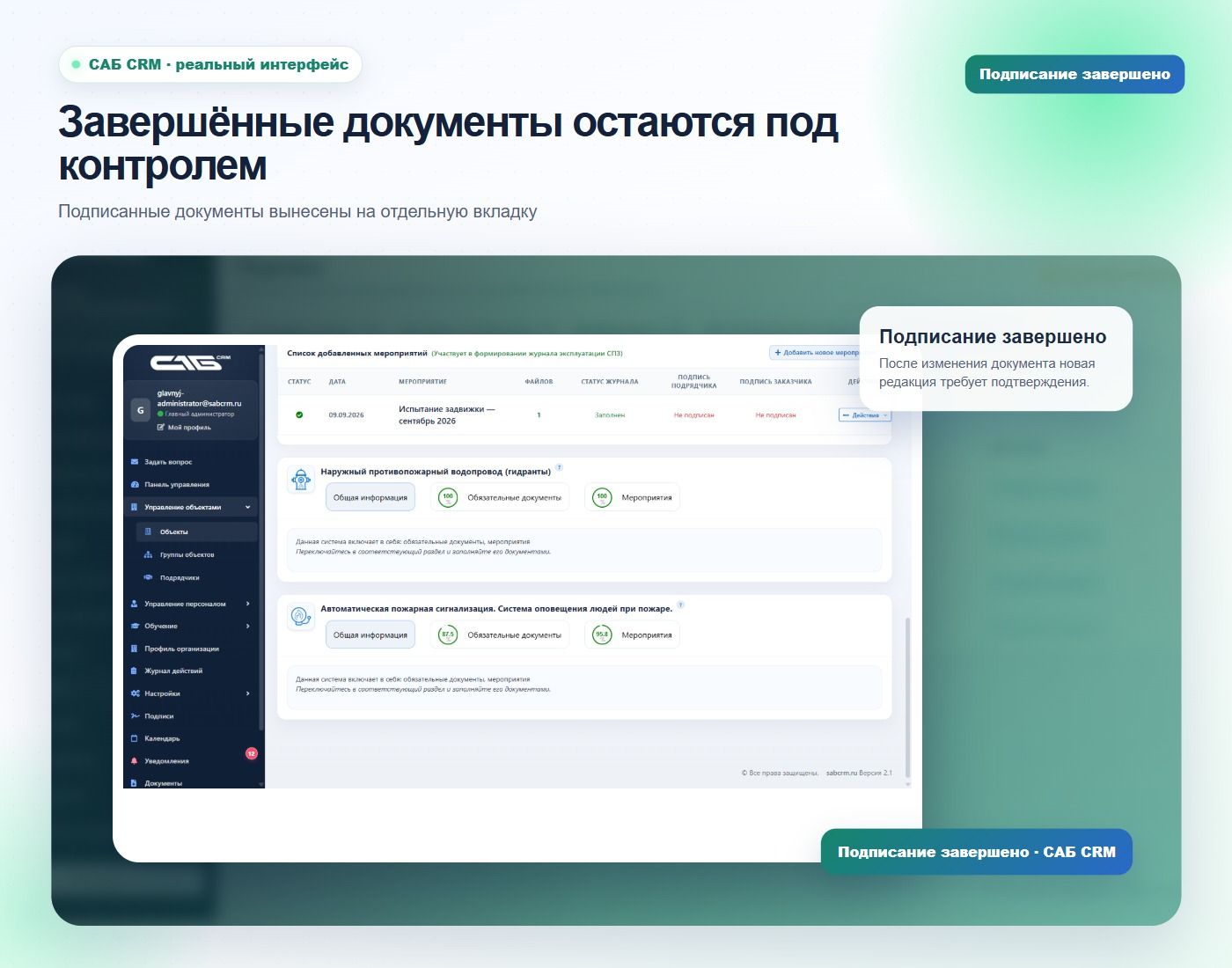The width and height of the screenshot is (1232, 968).
Task: Click the top-right 'Подписание завершено' badge
Action: click(1074, 74)
